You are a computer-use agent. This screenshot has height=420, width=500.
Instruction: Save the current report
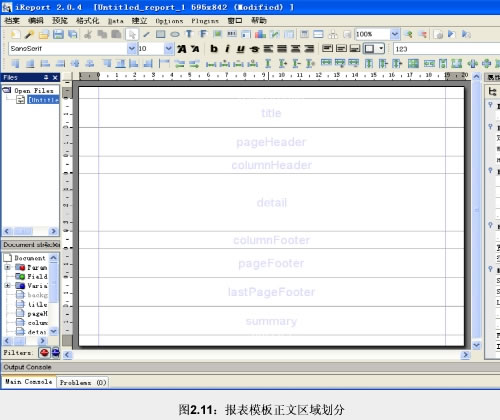[x=58, y=34]
